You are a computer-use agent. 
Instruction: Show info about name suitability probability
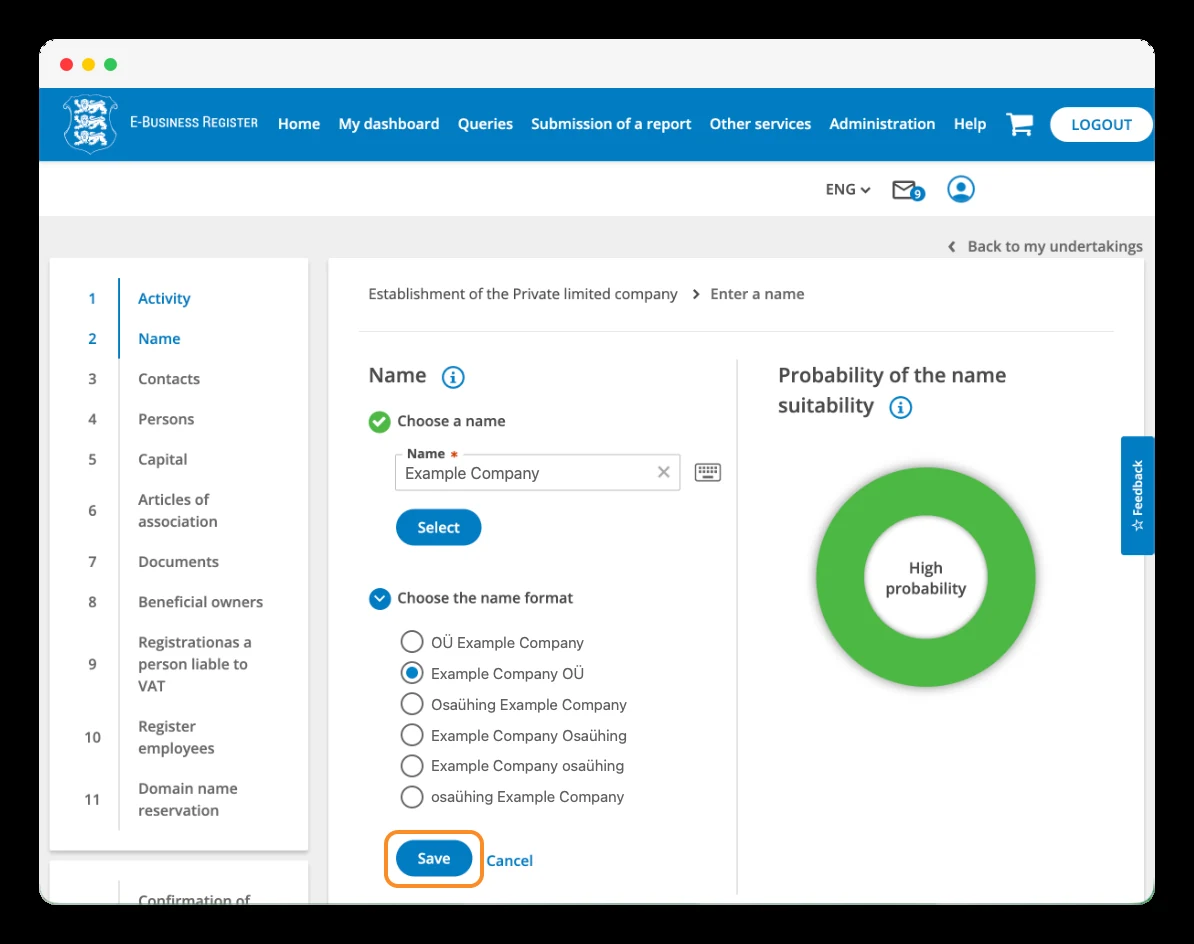click(x=901, y=407)
